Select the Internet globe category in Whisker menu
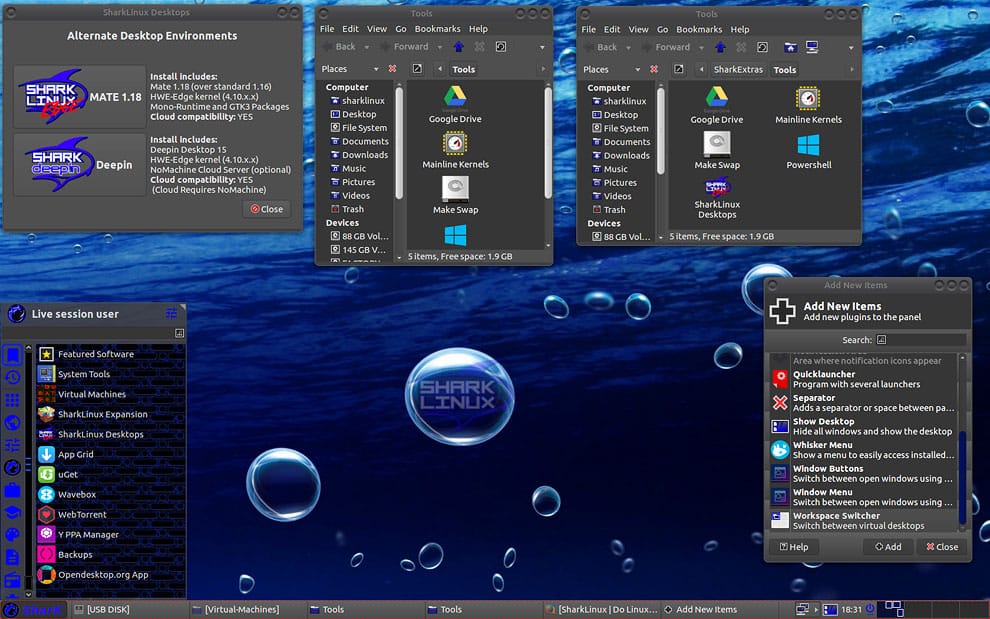The image size is (990, 619). tap(13, 423)
